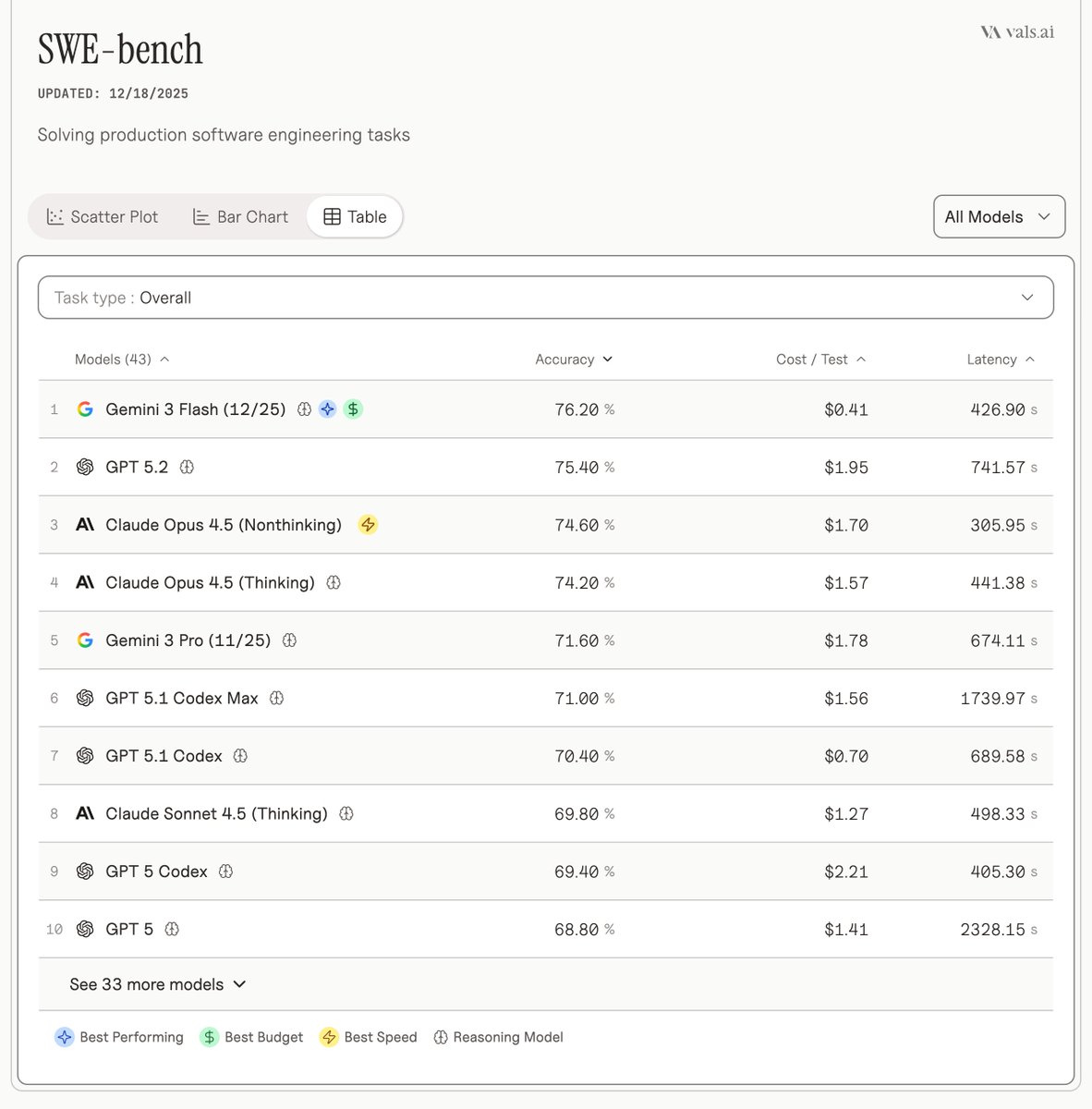The height and width of the screenshot is (1109, 1092).
Task: Click the reasoning icon after GPT 5 Codex
Action: click(225, 871)
